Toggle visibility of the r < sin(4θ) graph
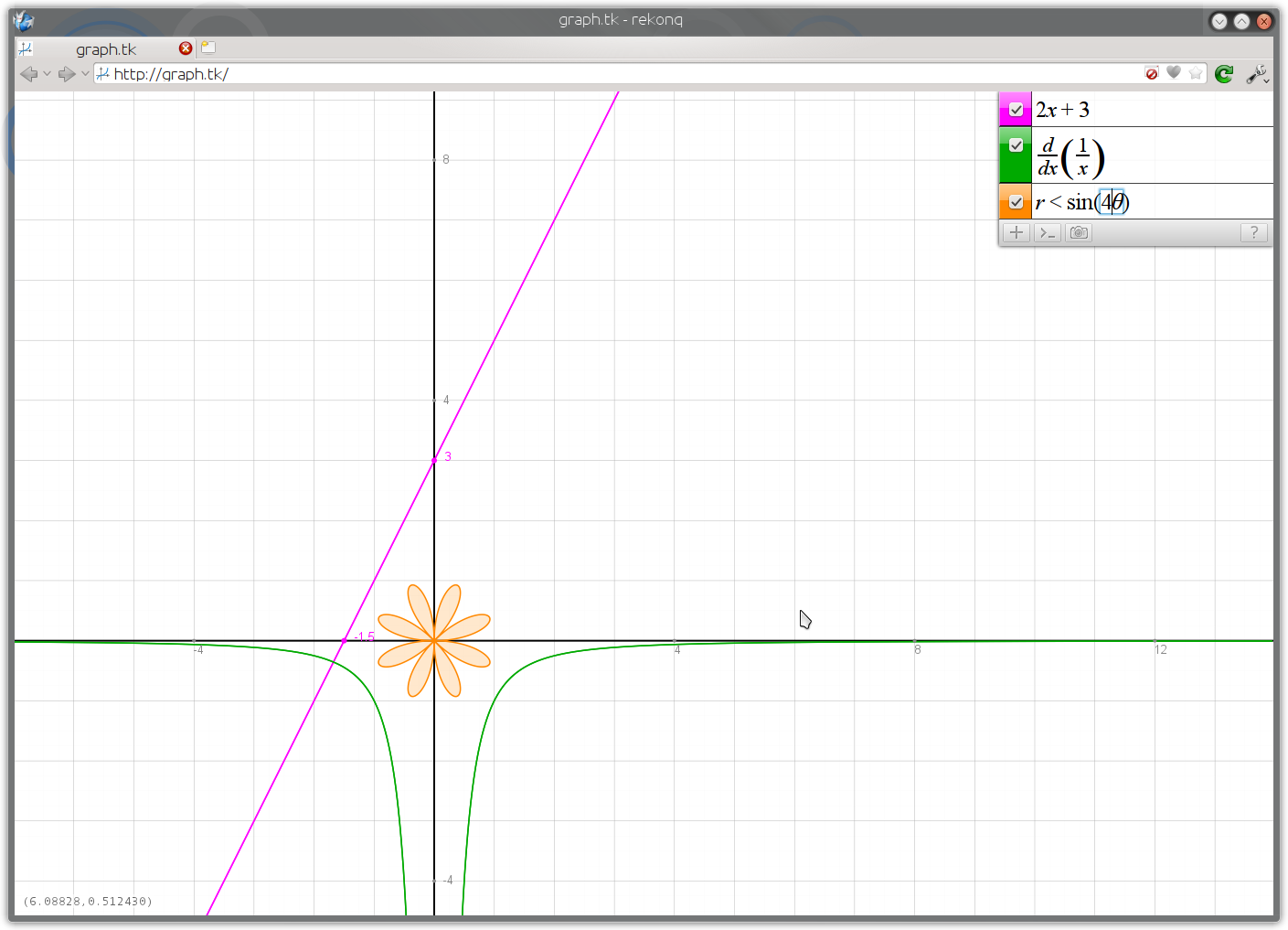1288x930 pixels. click(x=1016, y=202)
